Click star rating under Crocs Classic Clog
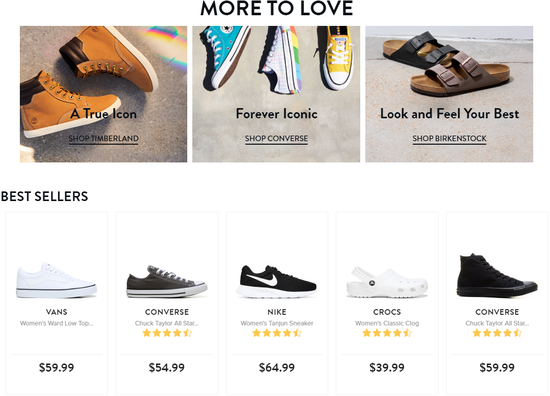550x396 pixels. pyautogui.click(x=387, y=333)
